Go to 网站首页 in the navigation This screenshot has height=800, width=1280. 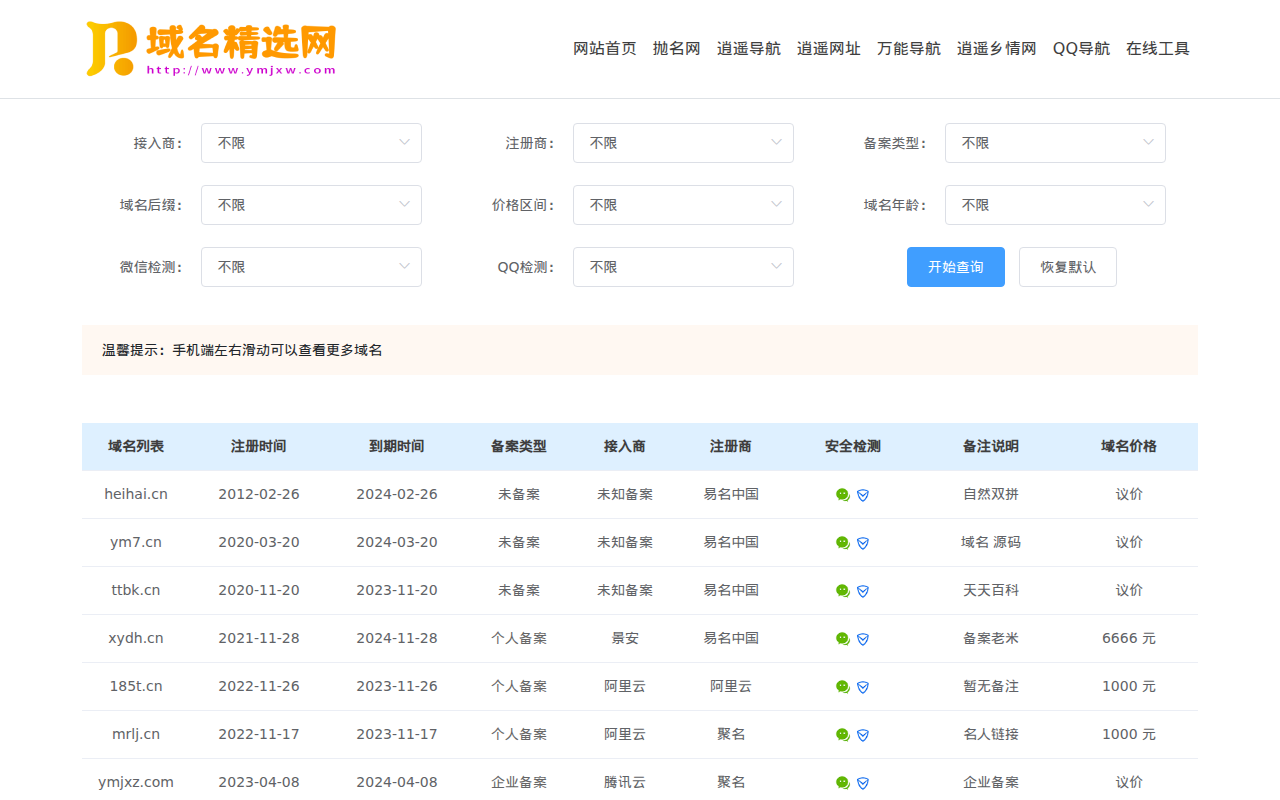tap(604, 48)
